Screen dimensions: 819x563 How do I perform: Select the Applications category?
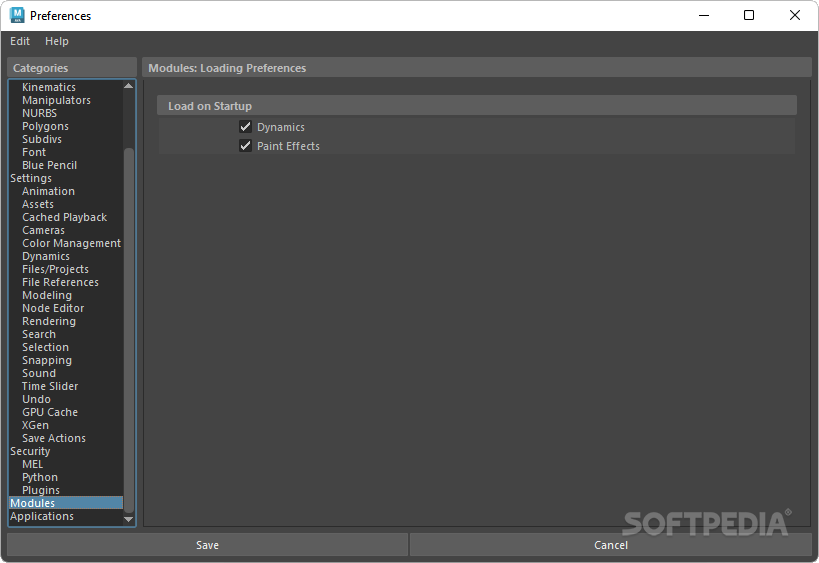pos(42,517)
